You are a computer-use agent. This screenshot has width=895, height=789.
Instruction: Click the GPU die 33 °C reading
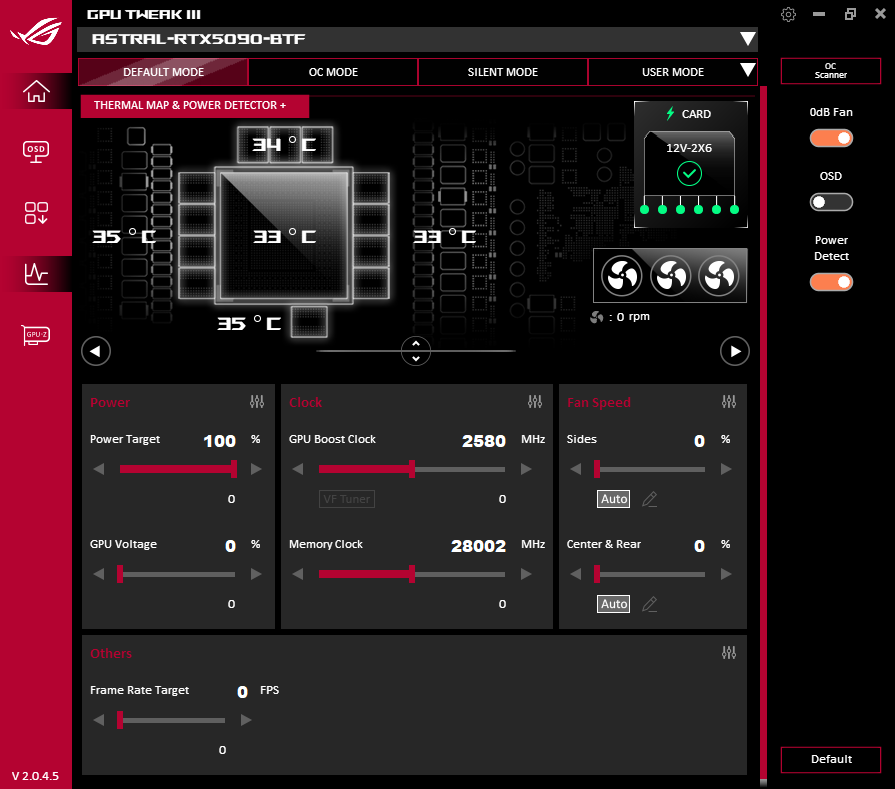coord(284,236)
